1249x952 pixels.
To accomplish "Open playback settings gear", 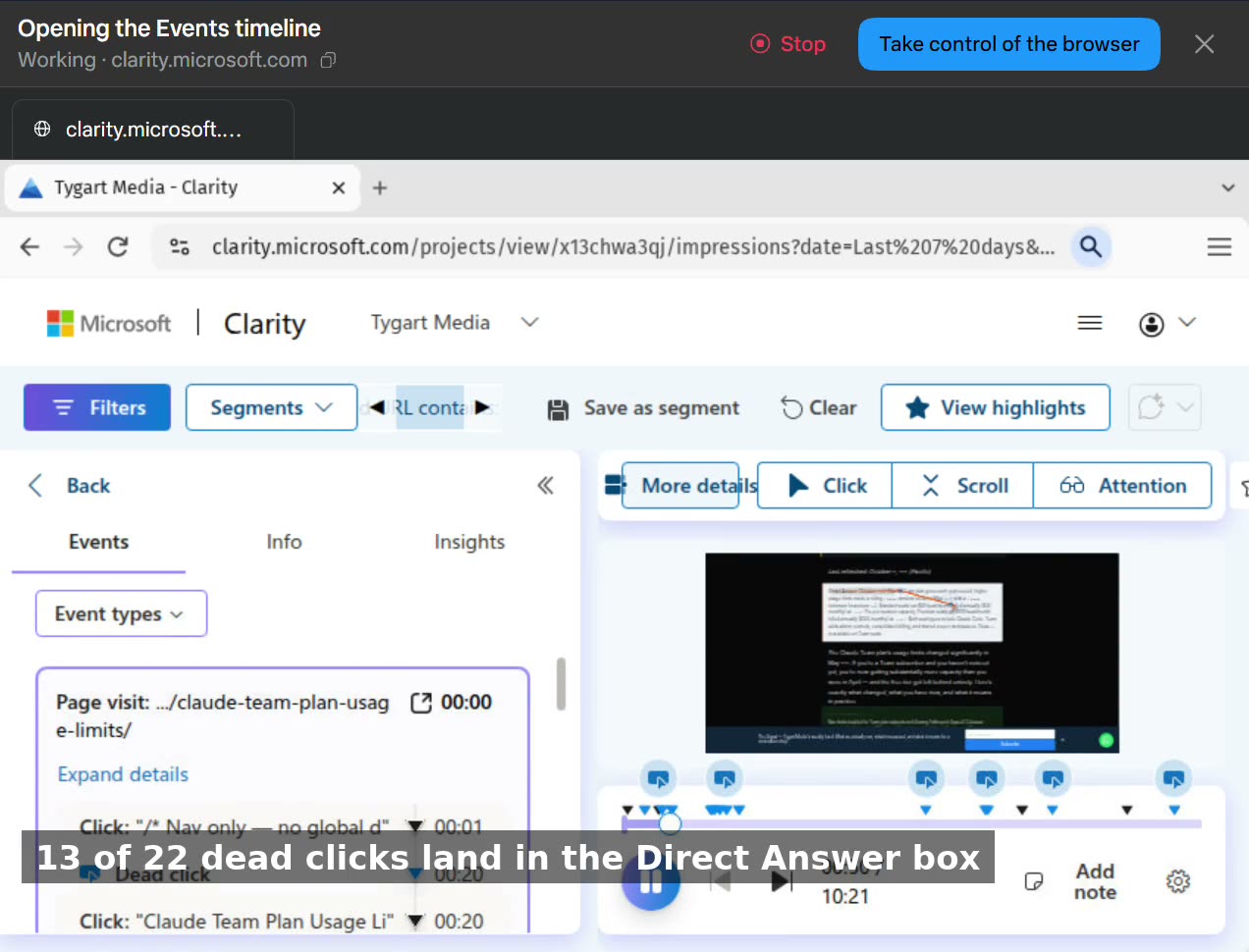I will pos(1178,881).
